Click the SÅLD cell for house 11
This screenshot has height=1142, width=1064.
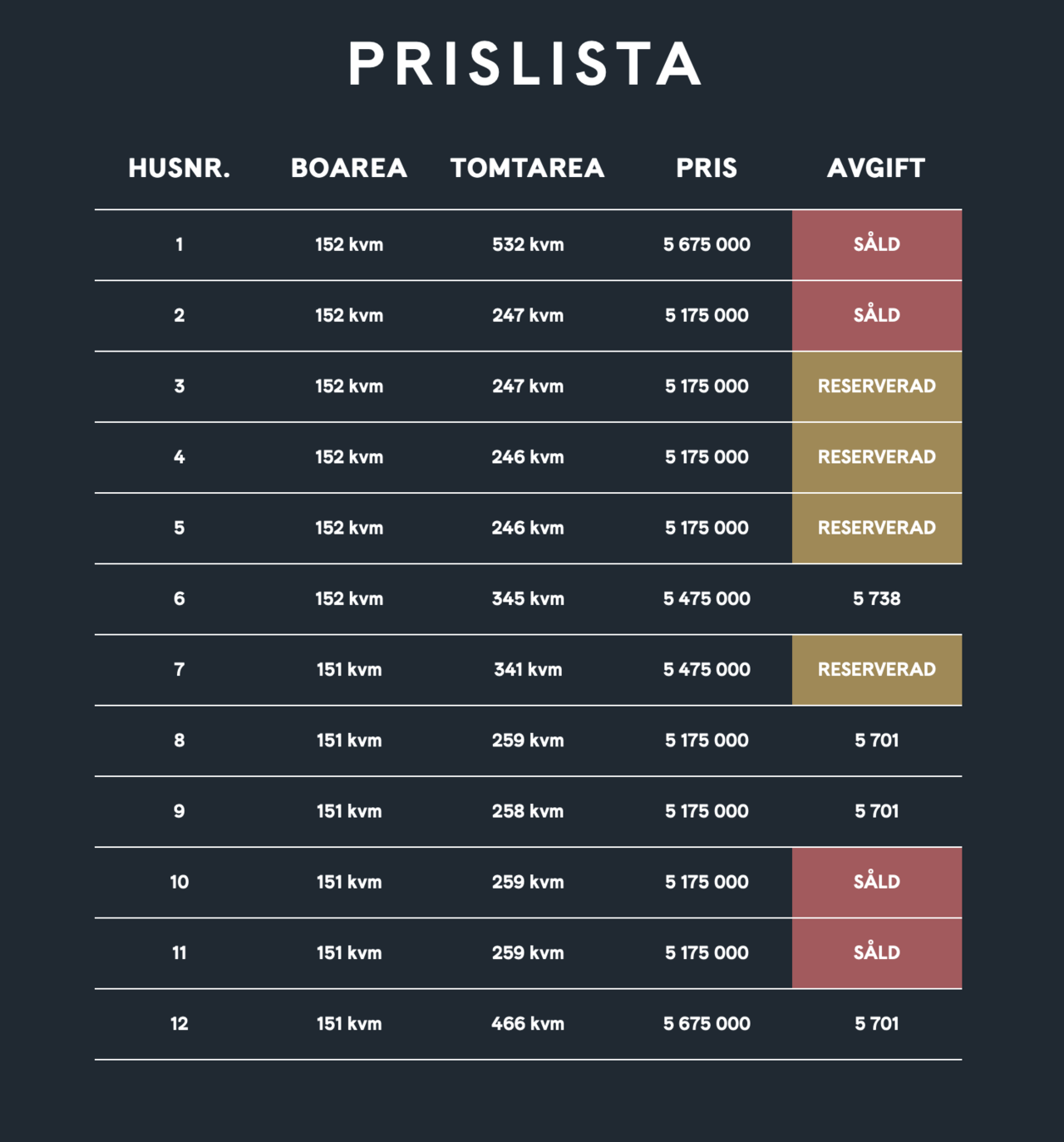(x=877, y=953)
